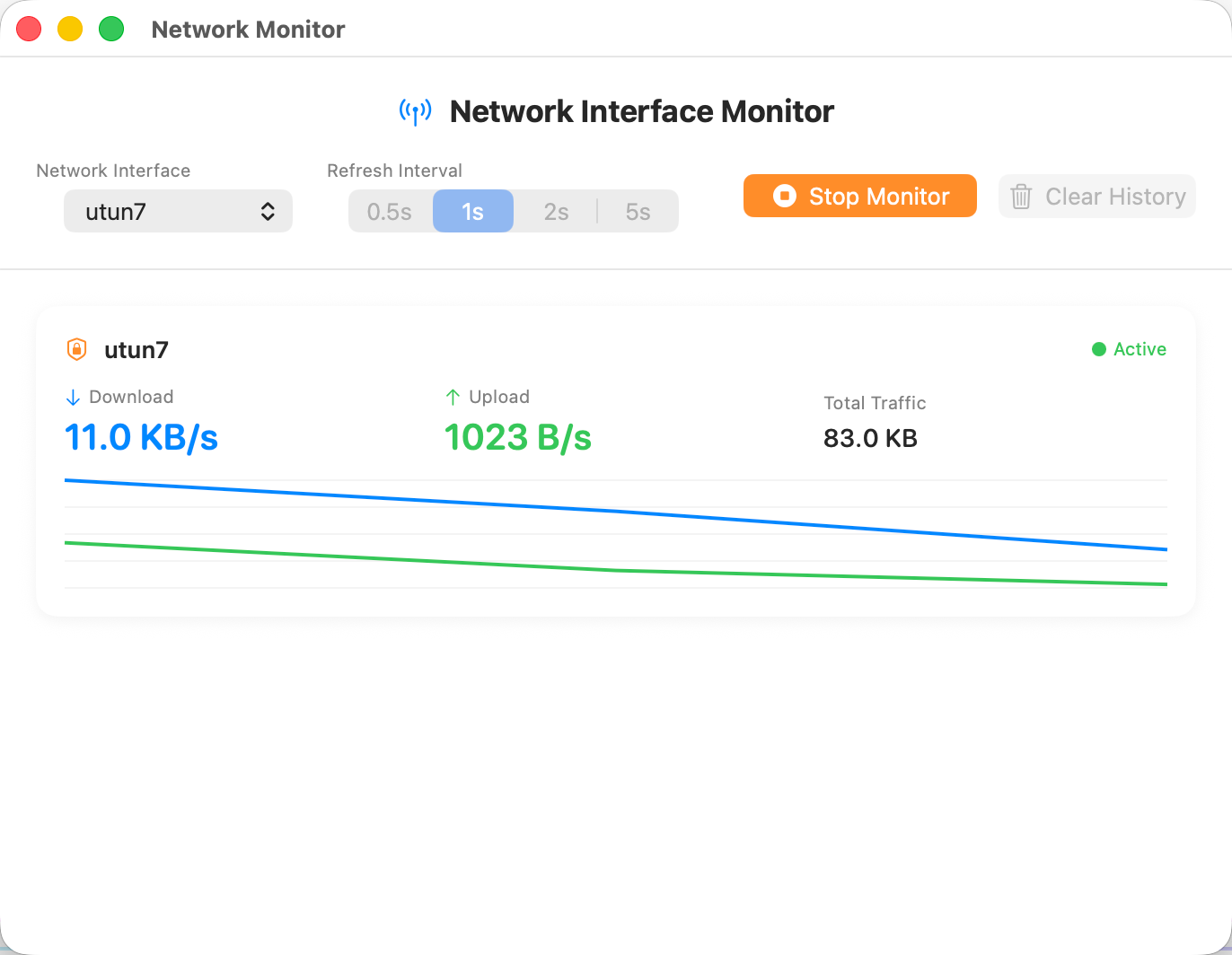
Task: Click the trash icon in Clear History
Action: tap(1021, 197)
